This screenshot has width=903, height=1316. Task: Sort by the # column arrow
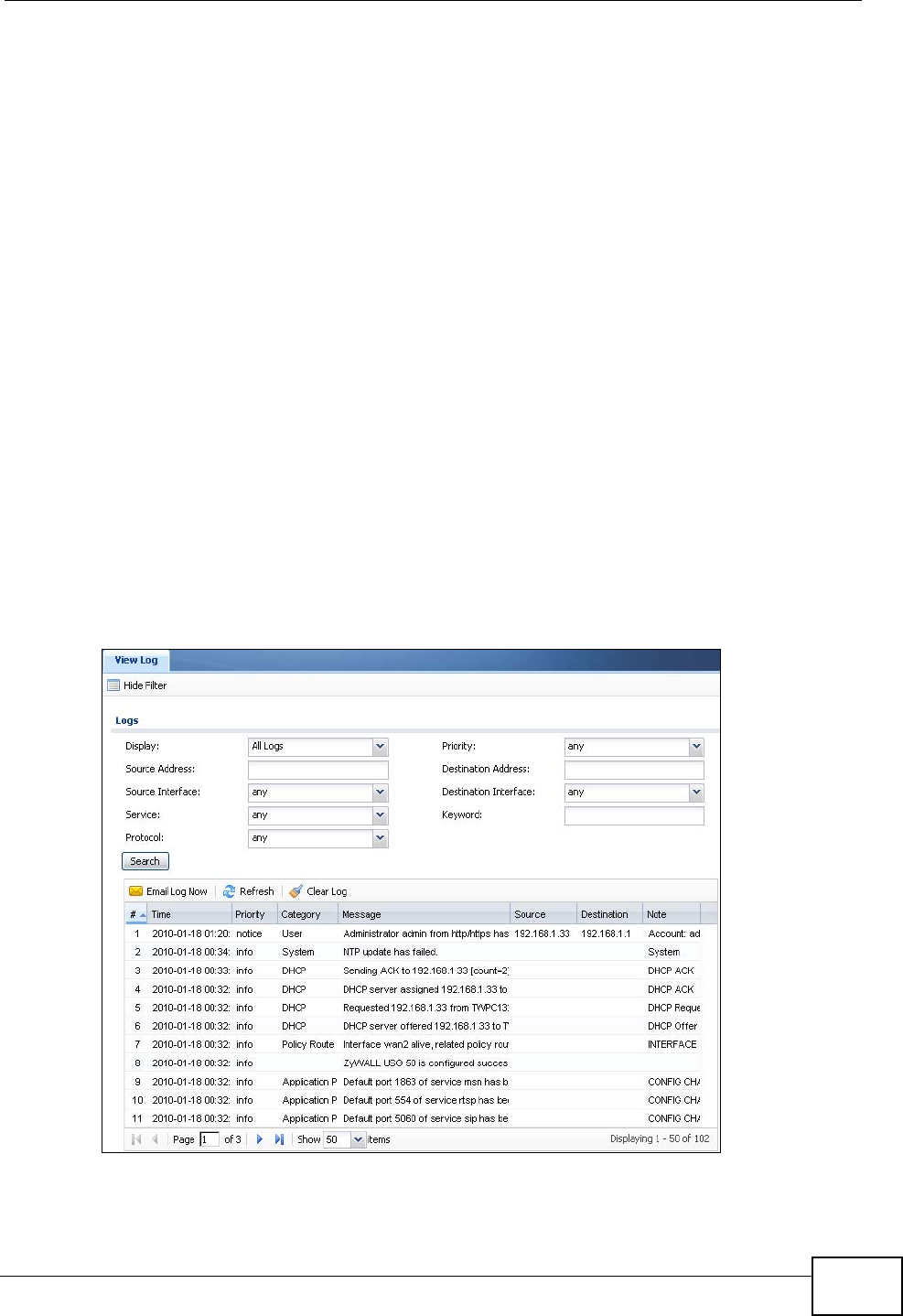pyautogui.click(x=143, y=915)
